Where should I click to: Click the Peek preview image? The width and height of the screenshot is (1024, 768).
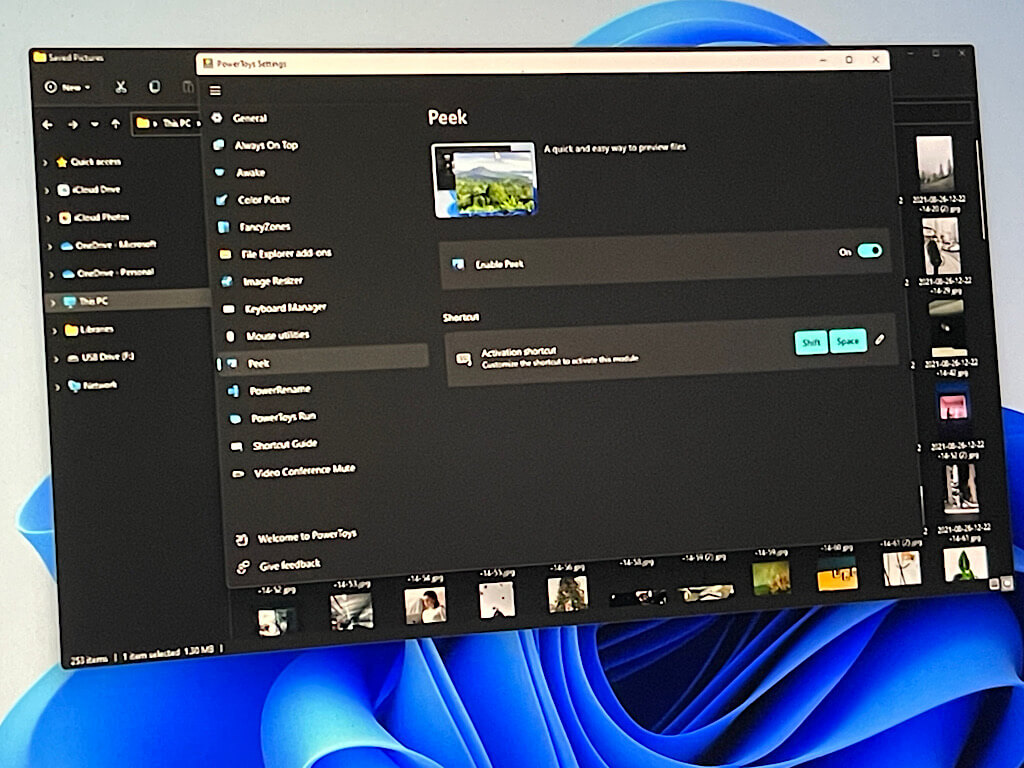click(484, 180)
